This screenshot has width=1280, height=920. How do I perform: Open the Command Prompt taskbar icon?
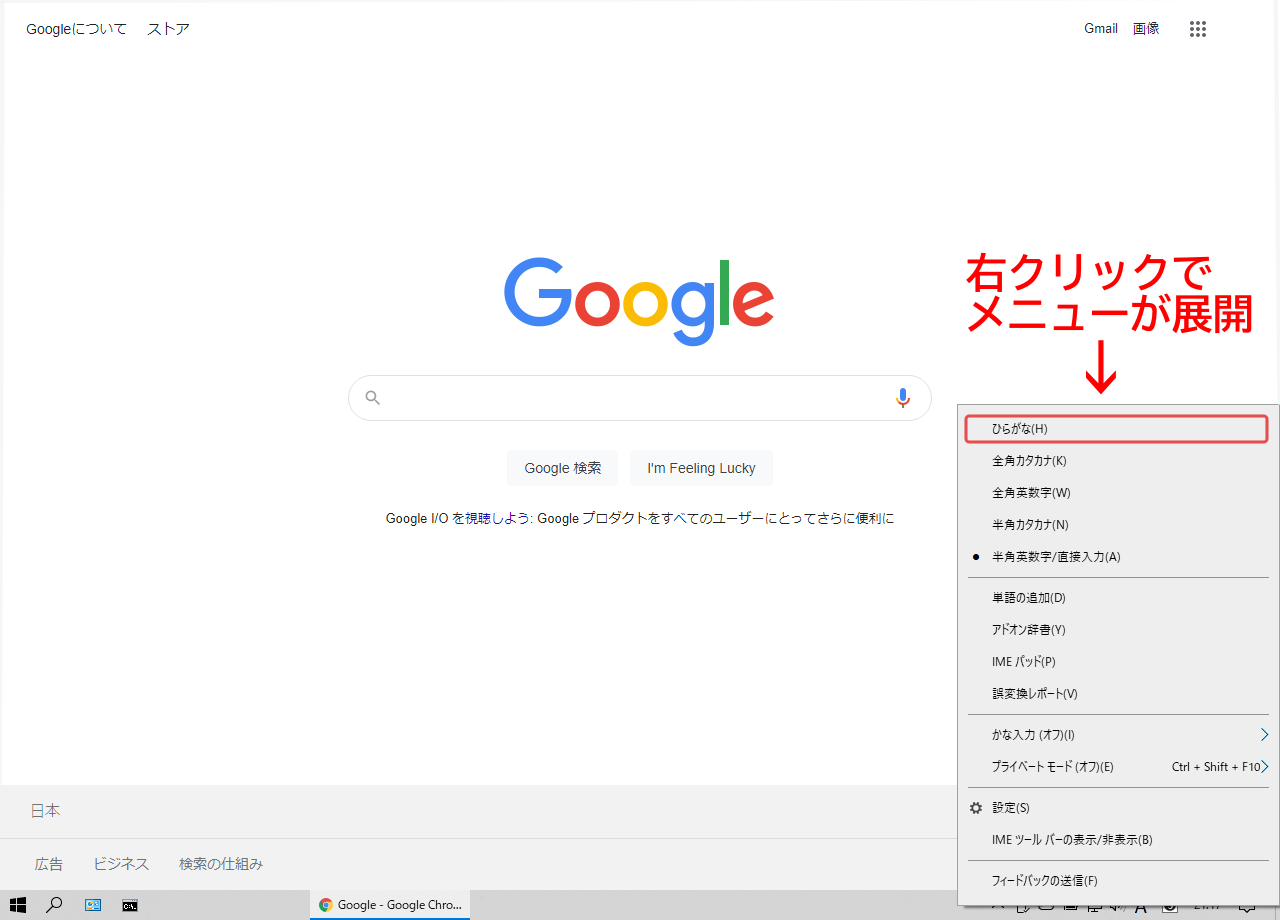point(130,905)
